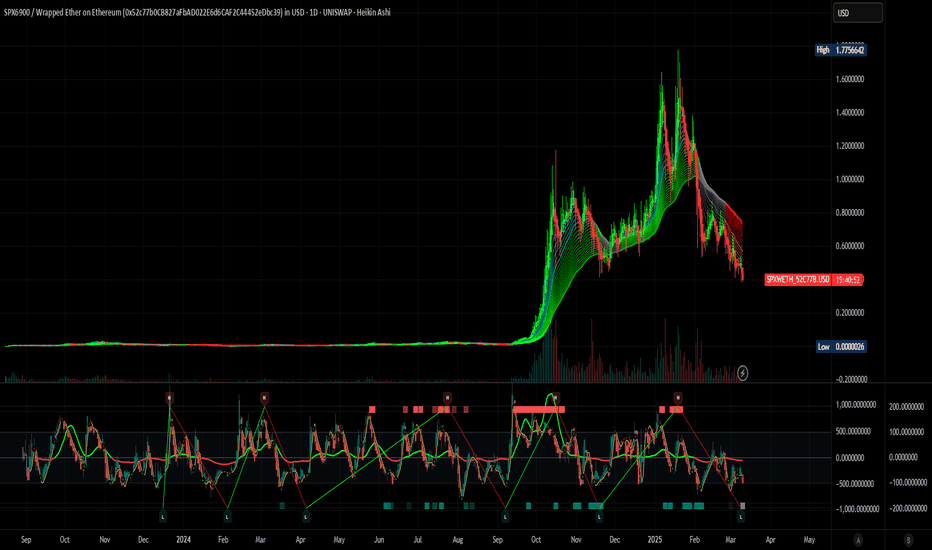
Task: Select the H marker above October 2024
Action: 556,397
